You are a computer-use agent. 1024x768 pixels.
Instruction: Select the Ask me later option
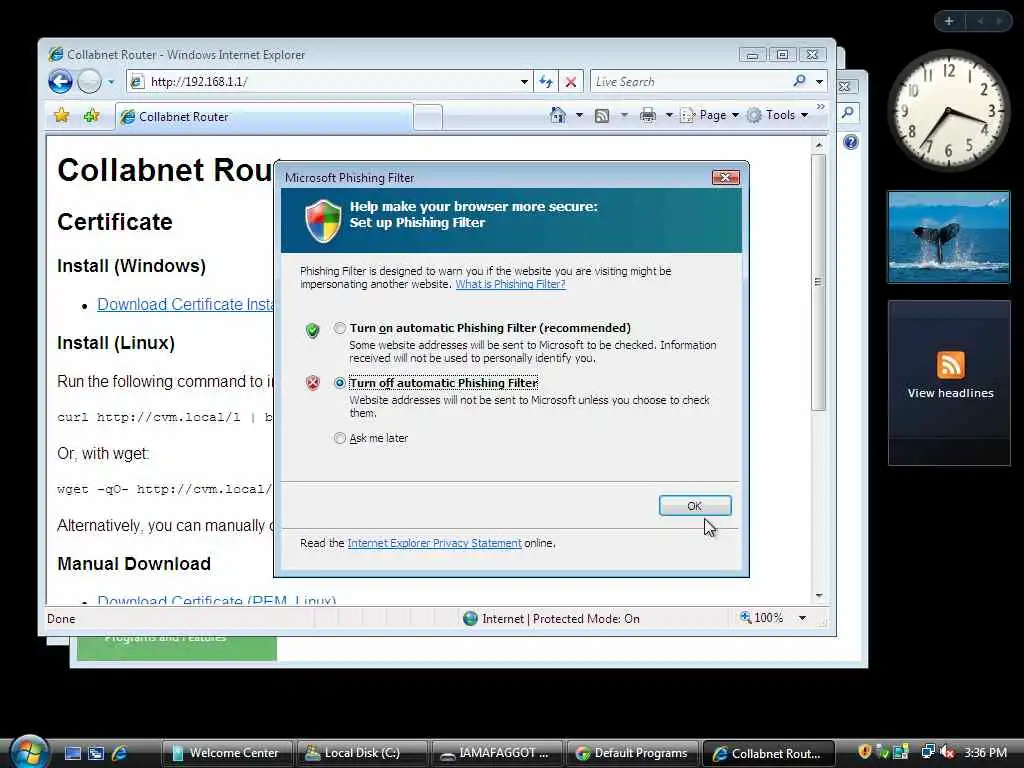(x=340, y=438)
